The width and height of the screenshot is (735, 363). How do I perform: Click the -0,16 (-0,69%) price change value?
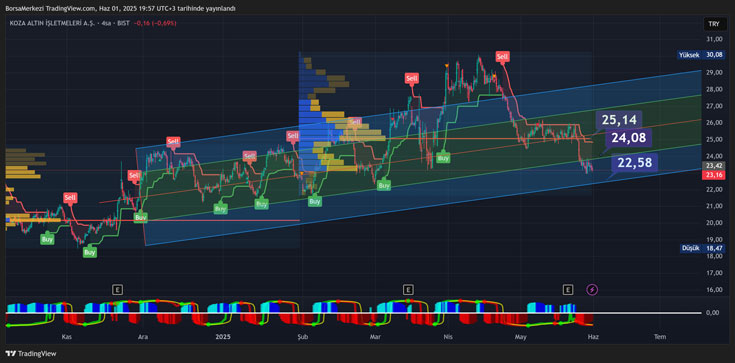pos(155,23)
